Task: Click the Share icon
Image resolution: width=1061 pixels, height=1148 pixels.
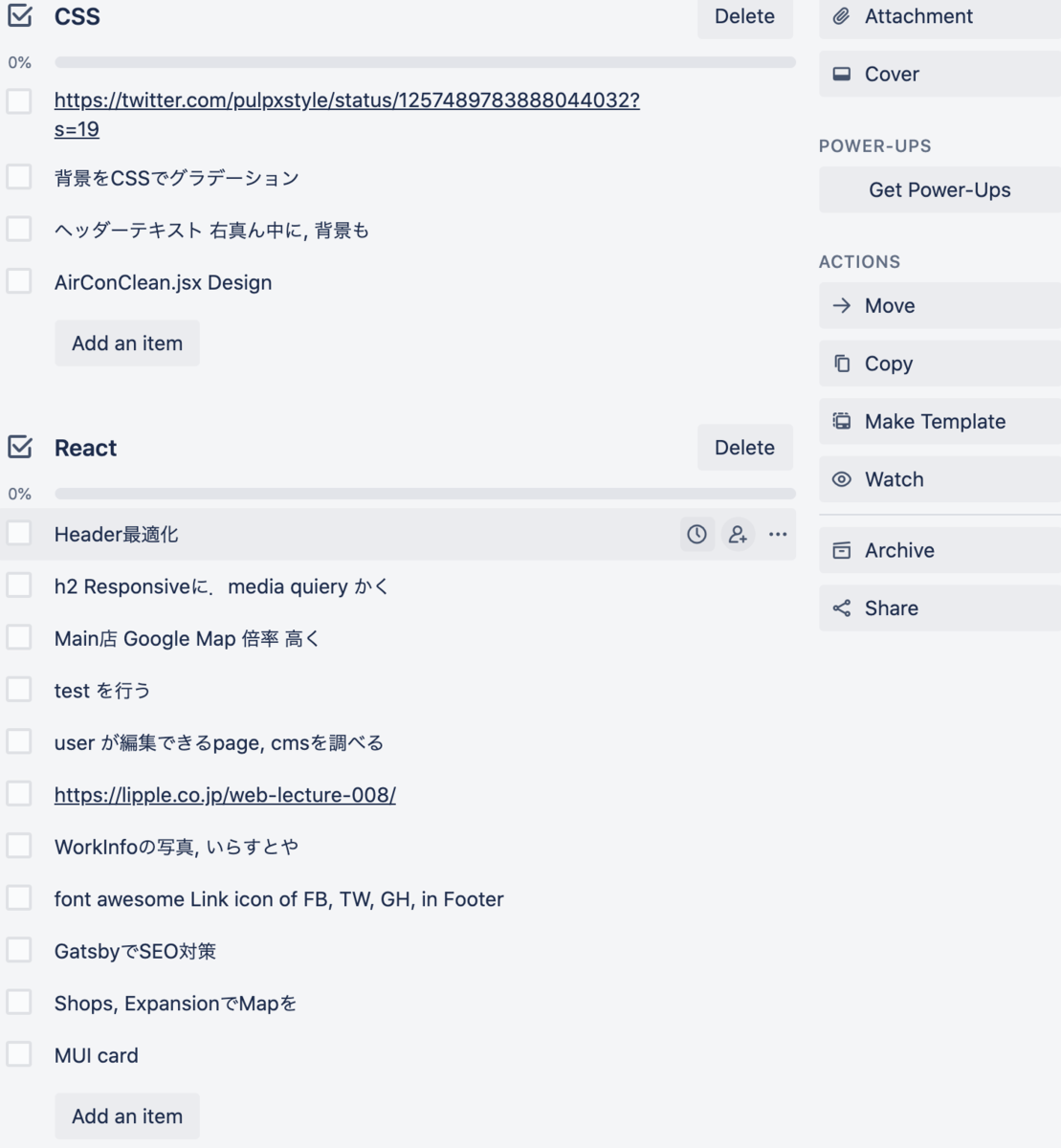Action: click(x=841, y=607)
